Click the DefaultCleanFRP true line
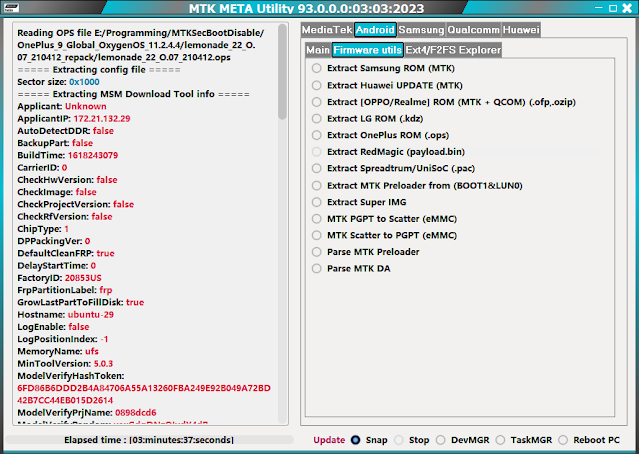Screen dimensions: 639x454 (66, 253)
